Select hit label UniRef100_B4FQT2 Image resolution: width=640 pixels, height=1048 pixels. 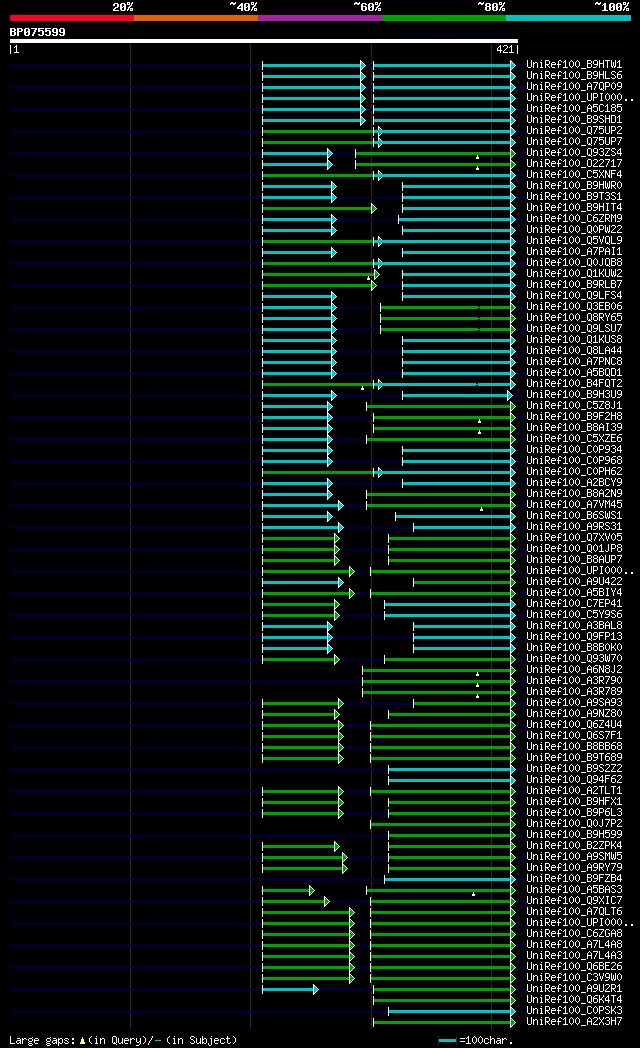(574, 383)
